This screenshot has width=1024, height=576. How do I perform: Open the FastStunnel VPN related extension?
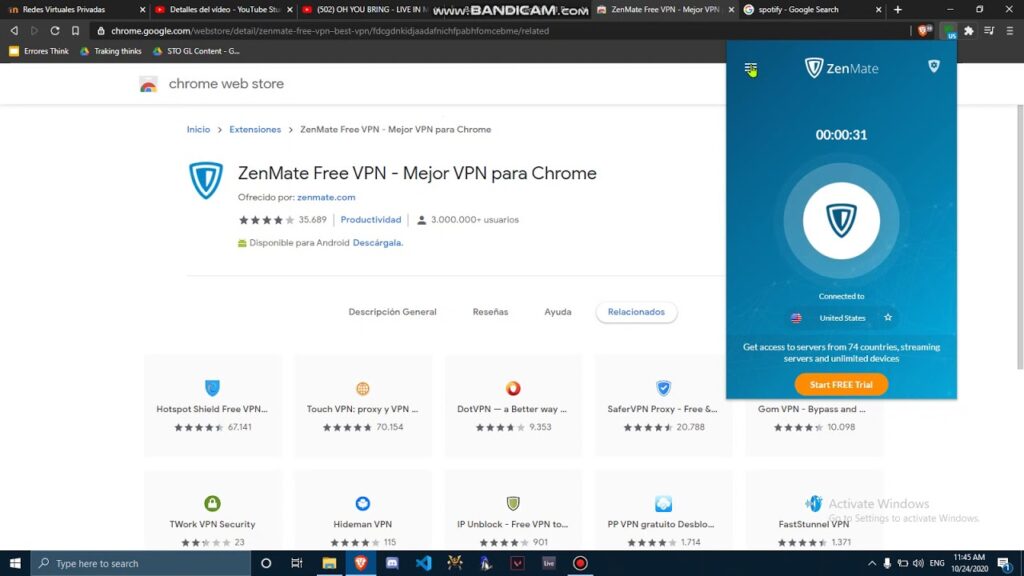coord(814,510)
